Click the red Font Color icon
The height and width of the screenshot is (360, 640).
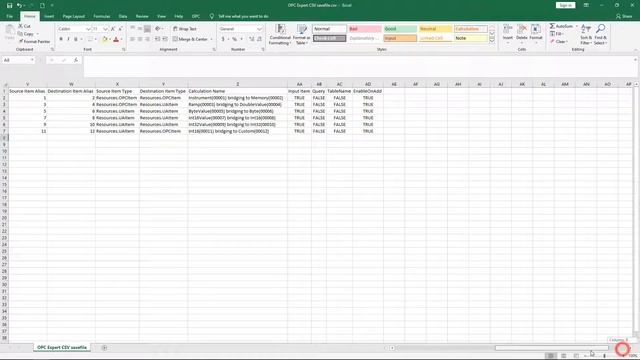tap(116, 39)
